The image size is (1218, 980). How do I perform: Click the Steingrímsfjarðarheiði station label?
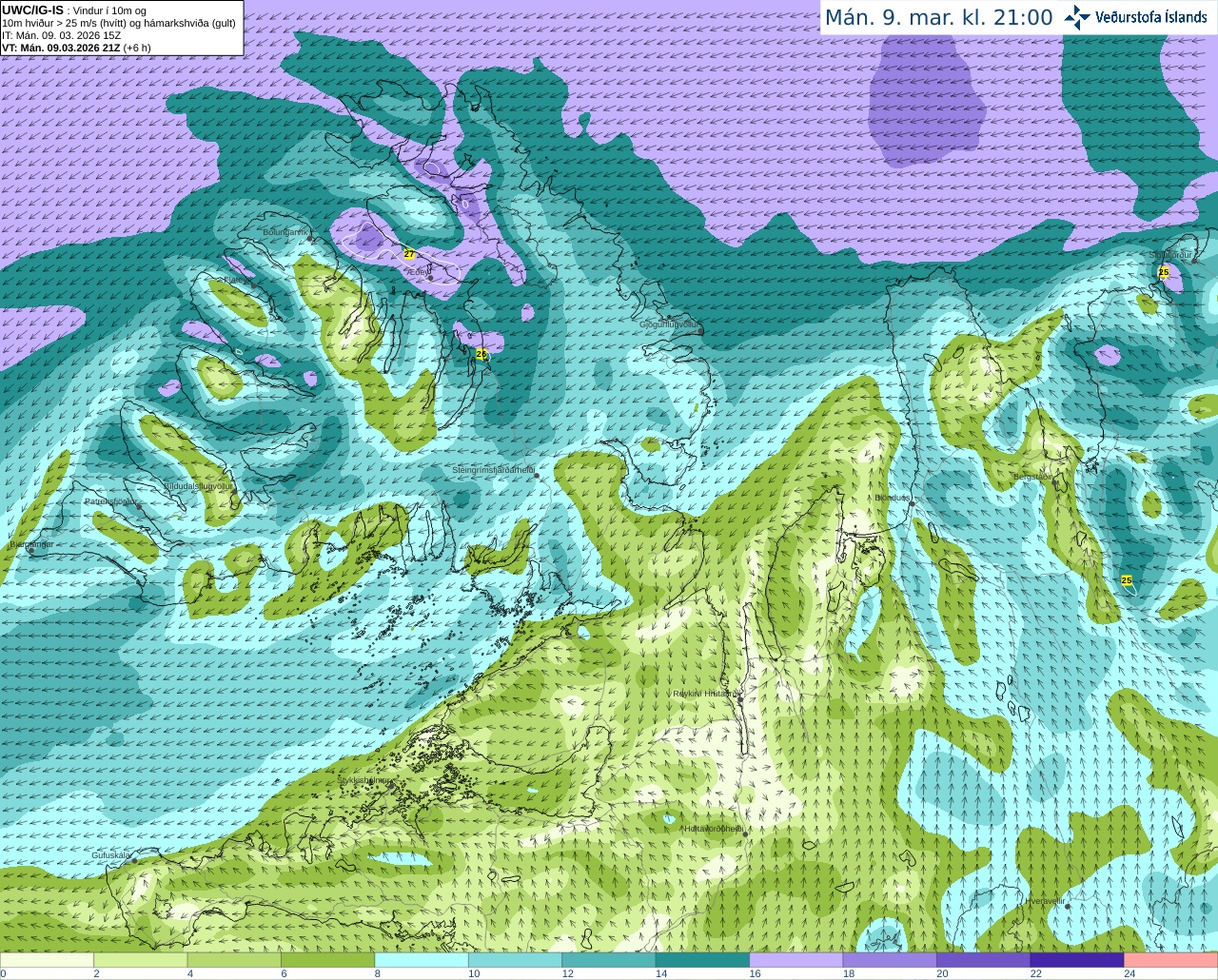493,470
